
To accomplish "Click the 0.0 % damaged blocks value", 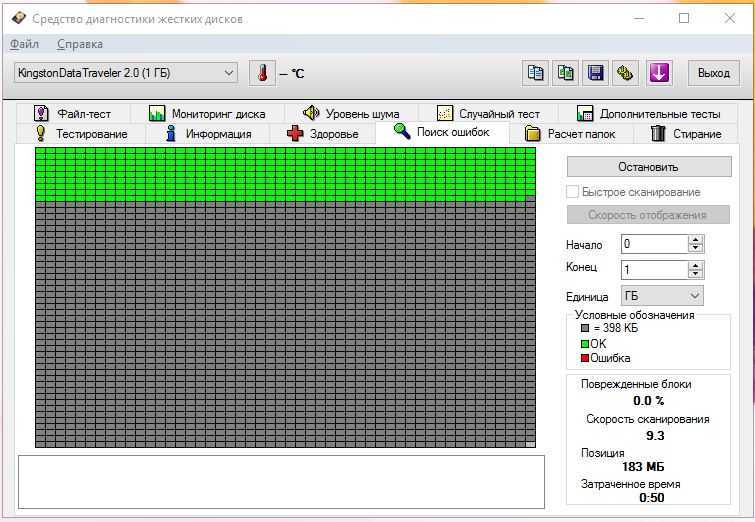I will 649,401.
